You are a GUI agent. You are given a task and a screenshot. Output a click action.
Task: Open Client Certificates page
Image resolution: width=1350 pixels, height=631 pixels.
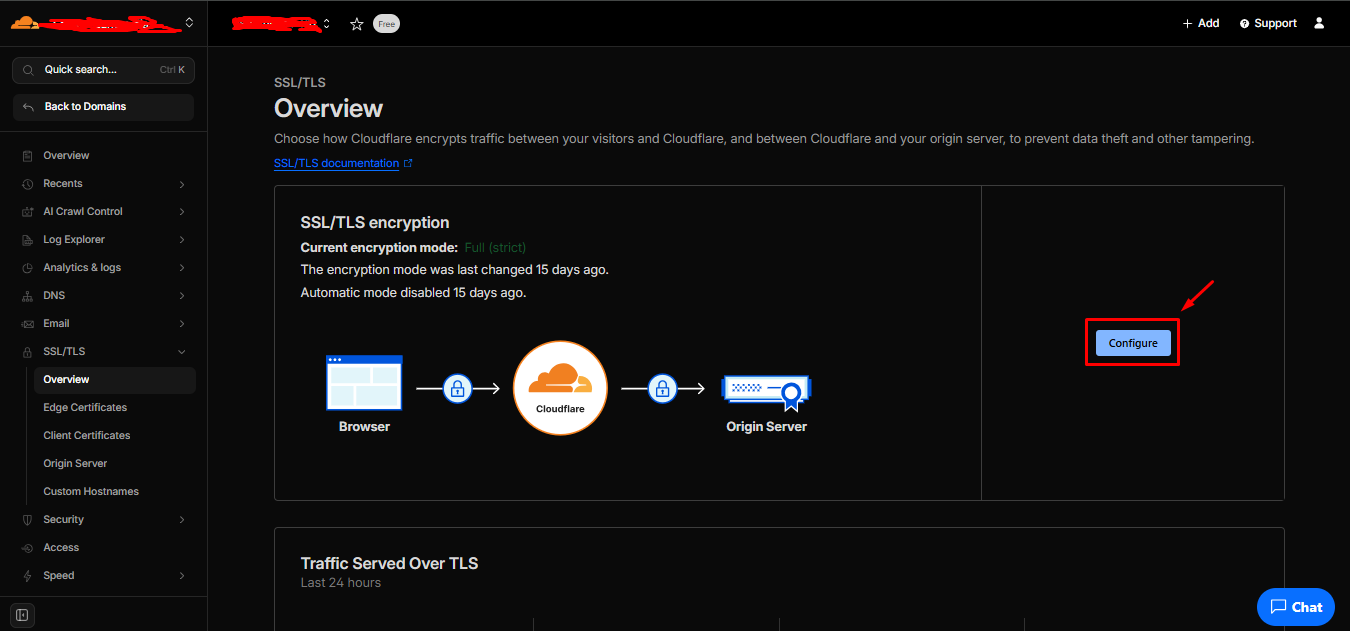87,436
